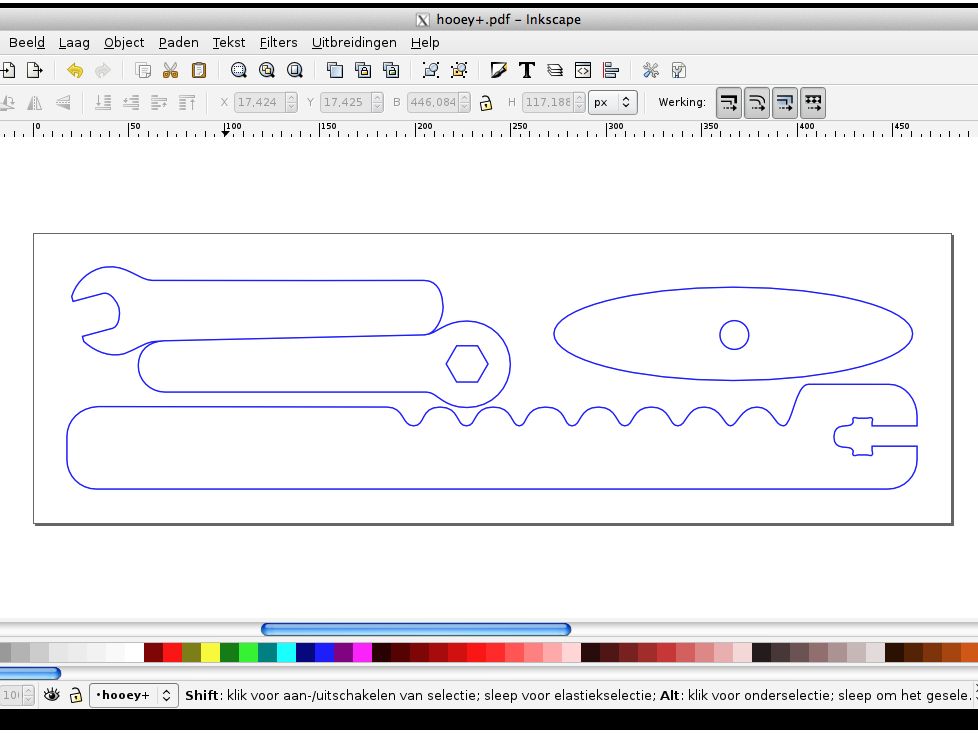Create a clone icon

coord(363,70)
